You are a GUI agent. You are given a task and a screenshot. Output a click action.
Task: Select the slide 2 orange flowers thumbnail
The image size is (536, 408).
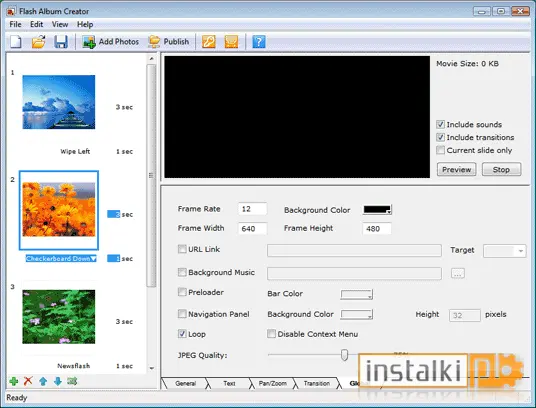coord(59,209)
